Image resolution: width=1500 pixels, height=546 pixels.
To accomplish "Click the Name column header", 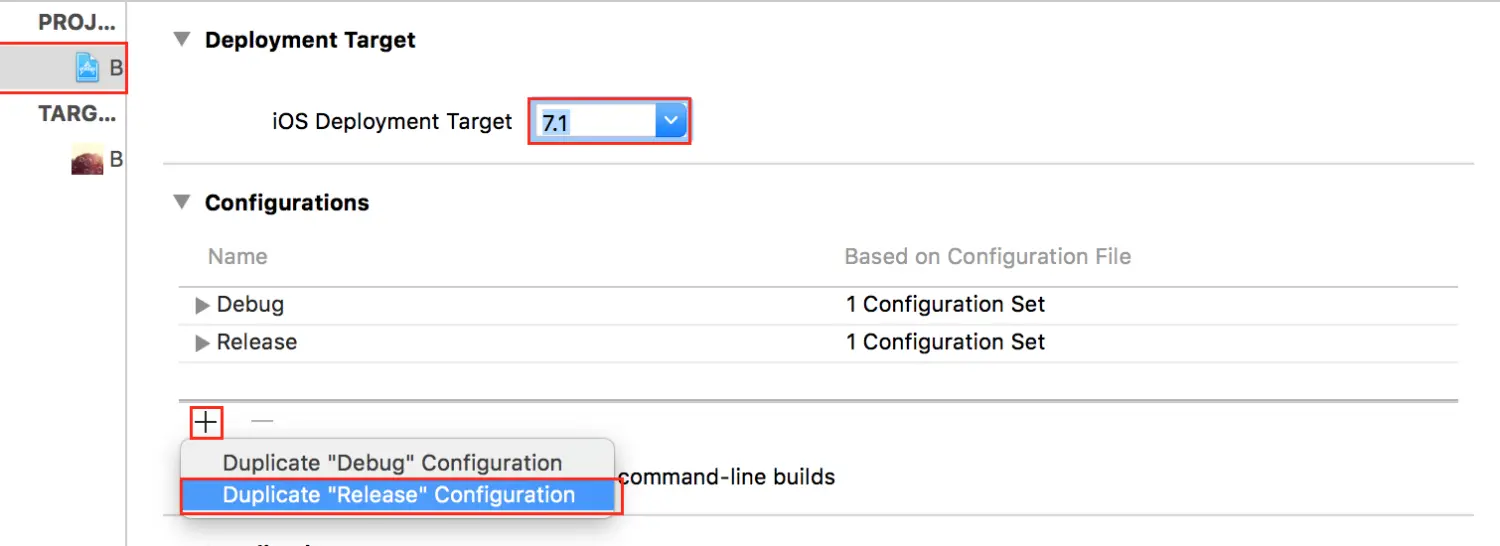I will (238, 257).
